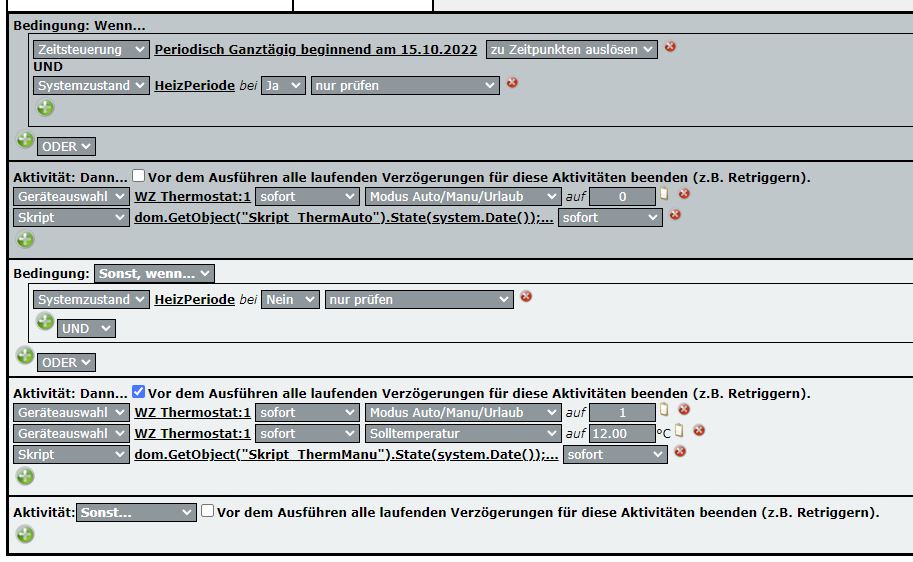
Task: Click Modus value field showing 1
Action: 622,413
